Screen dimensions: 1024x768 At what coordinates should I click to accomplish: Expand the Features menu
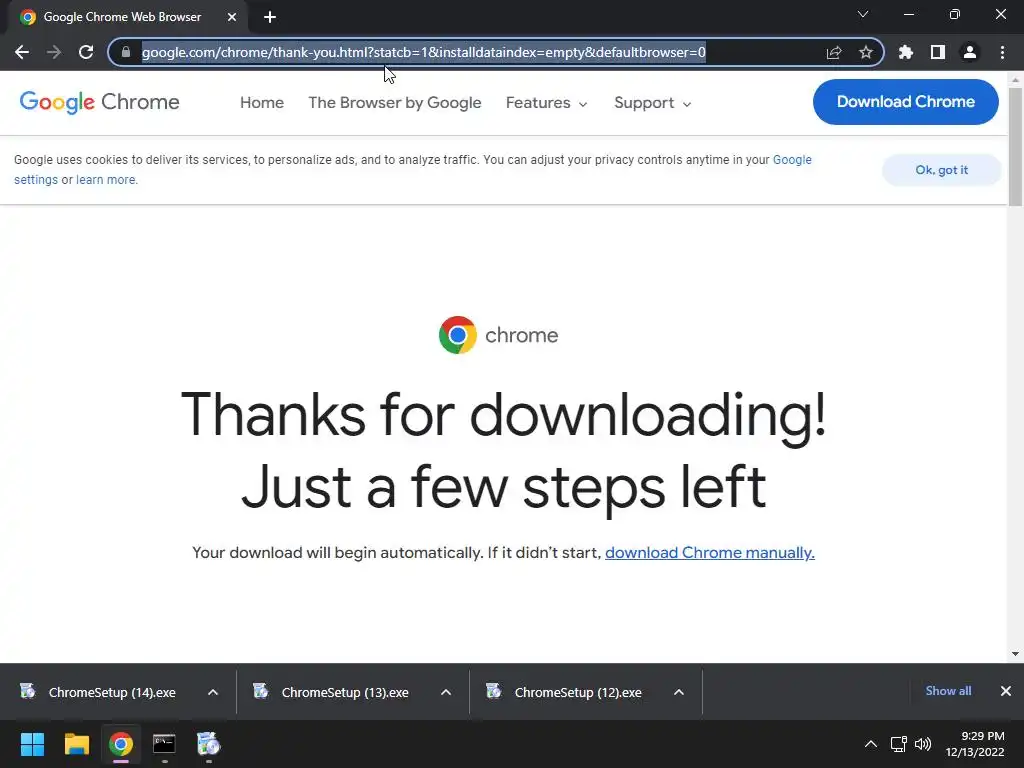click(x=547, y=103)
